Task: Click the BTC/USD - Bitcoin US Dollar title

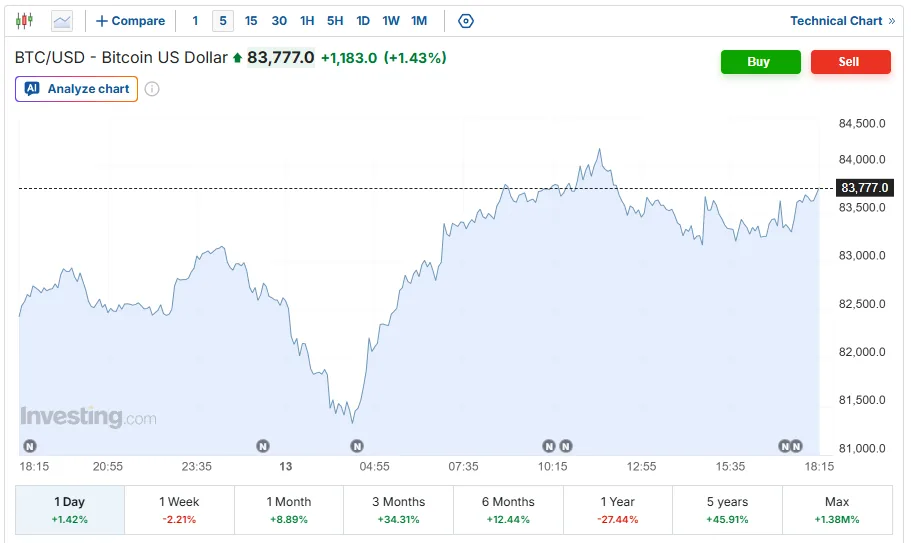Action: [121, 57]
